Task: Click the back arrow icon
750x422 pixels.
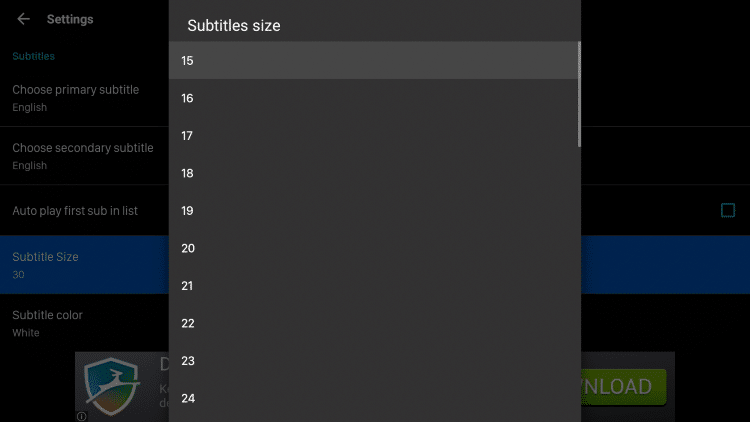Action: tap(24, 19)
